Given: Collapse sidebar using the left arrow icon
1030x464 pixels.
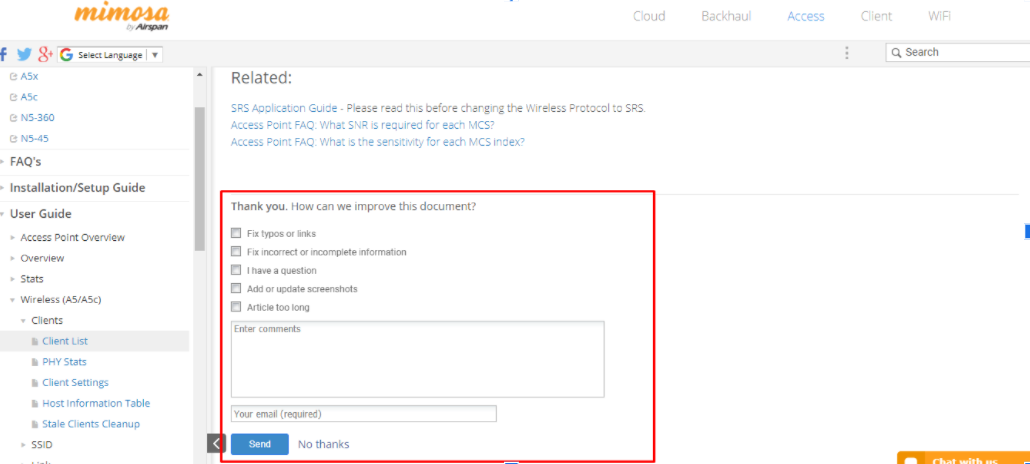Looking at the screenshot, I should tap(216, 443).
